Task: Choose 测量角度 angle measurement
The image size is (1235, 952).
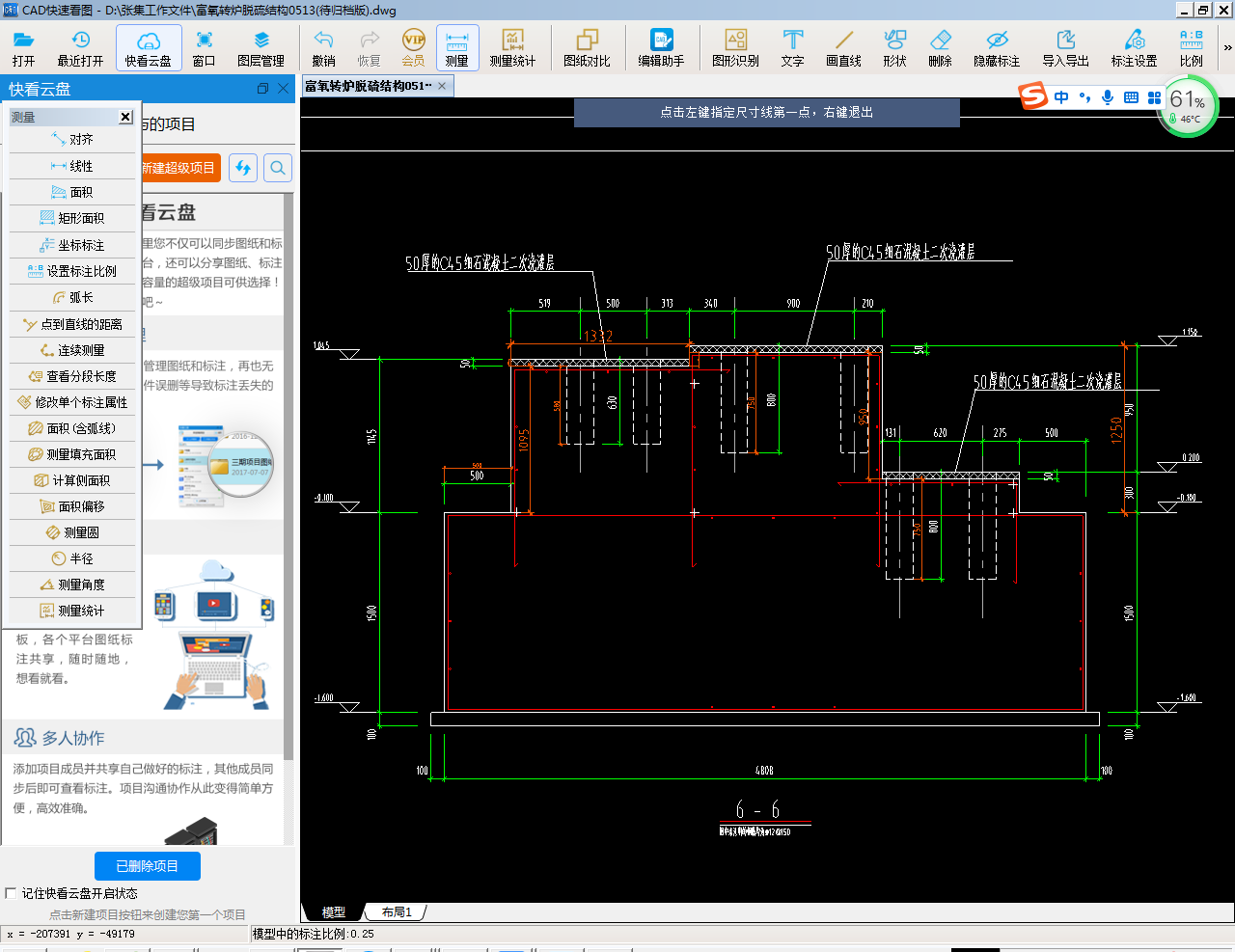Action: click(74, 585)
